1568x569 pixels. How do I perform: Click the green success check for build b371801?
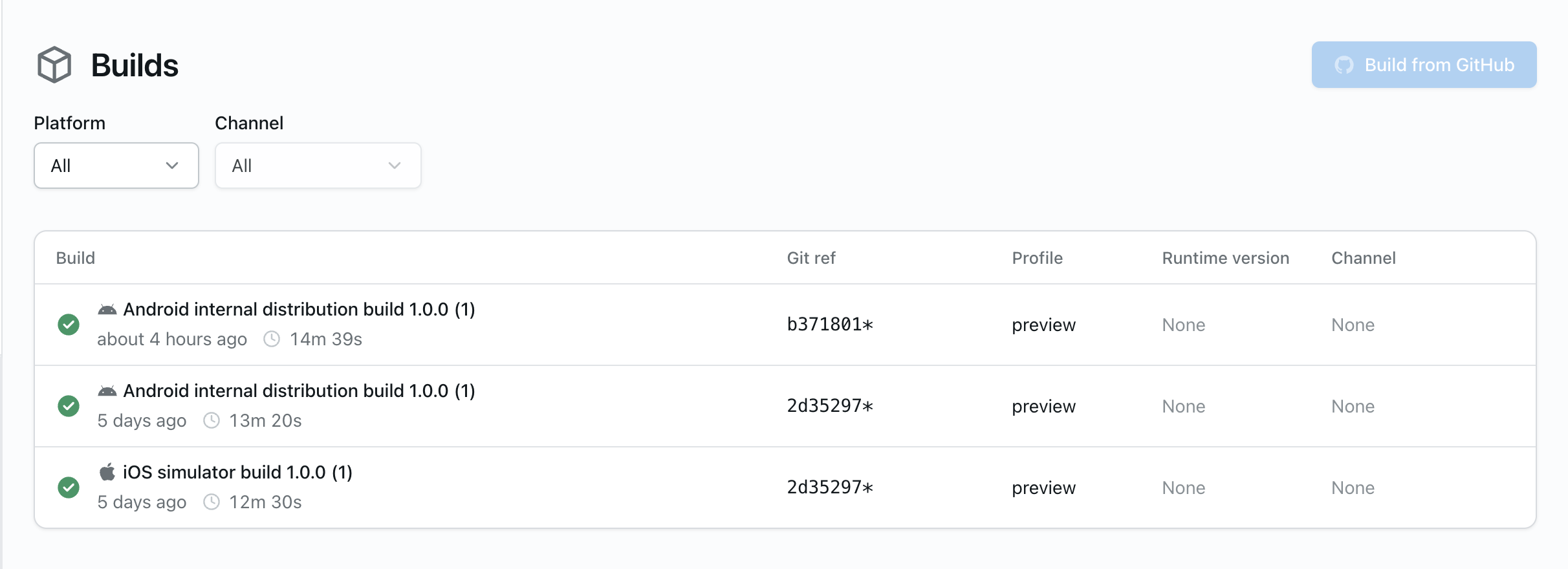tap(69, 325)
